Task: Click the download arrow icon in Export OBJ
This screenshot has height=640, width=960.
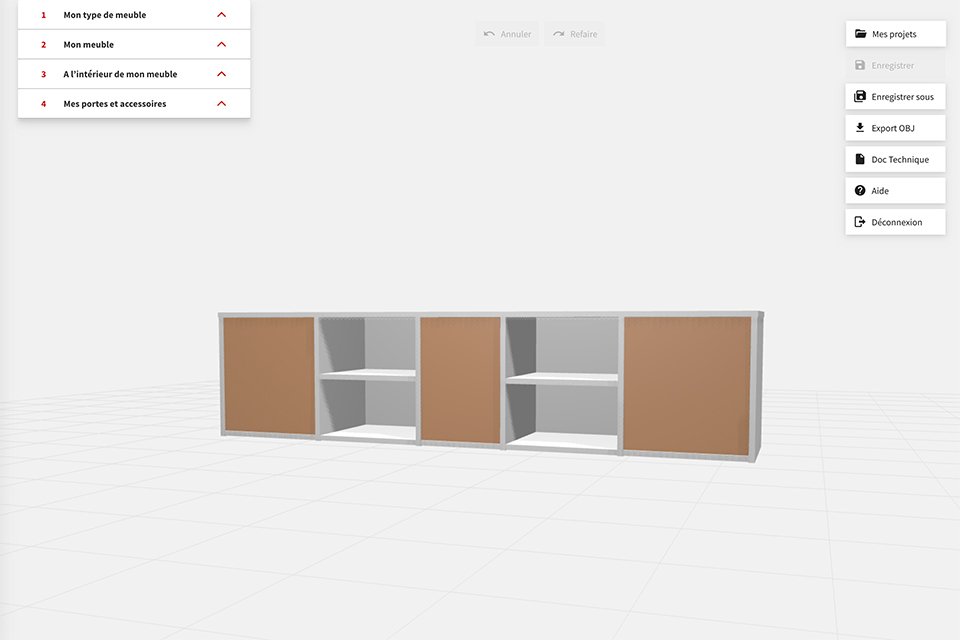Action: 860,127
